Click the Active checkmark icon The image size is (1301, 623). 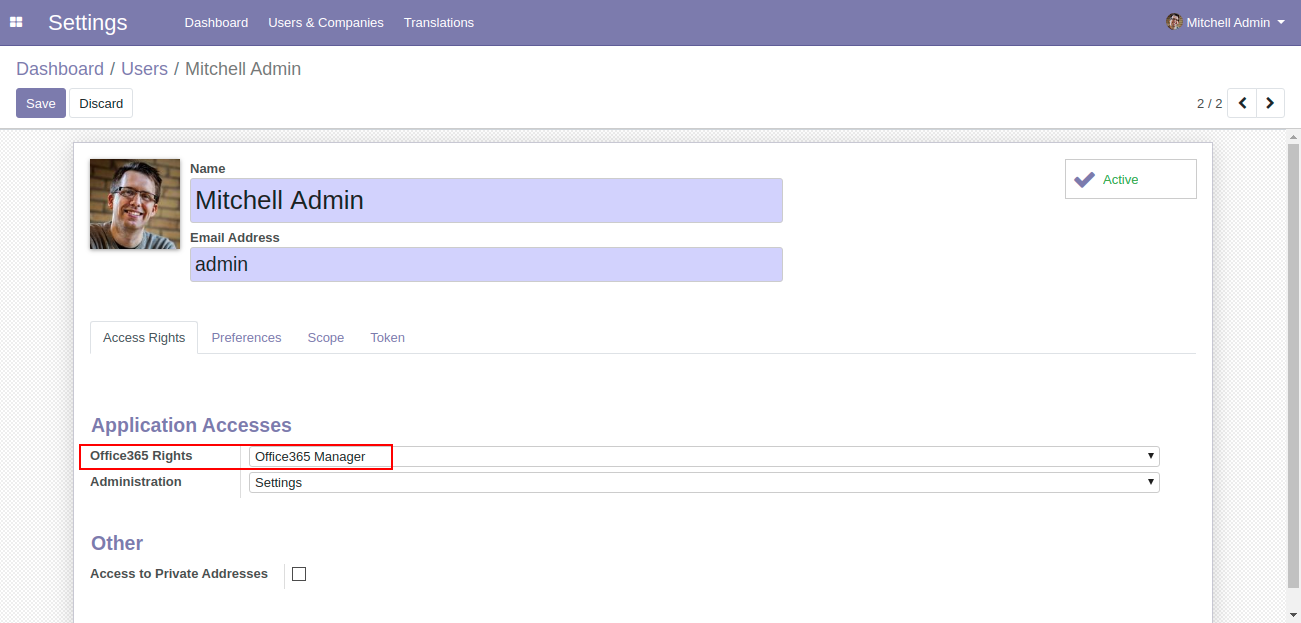(1084, 179)
